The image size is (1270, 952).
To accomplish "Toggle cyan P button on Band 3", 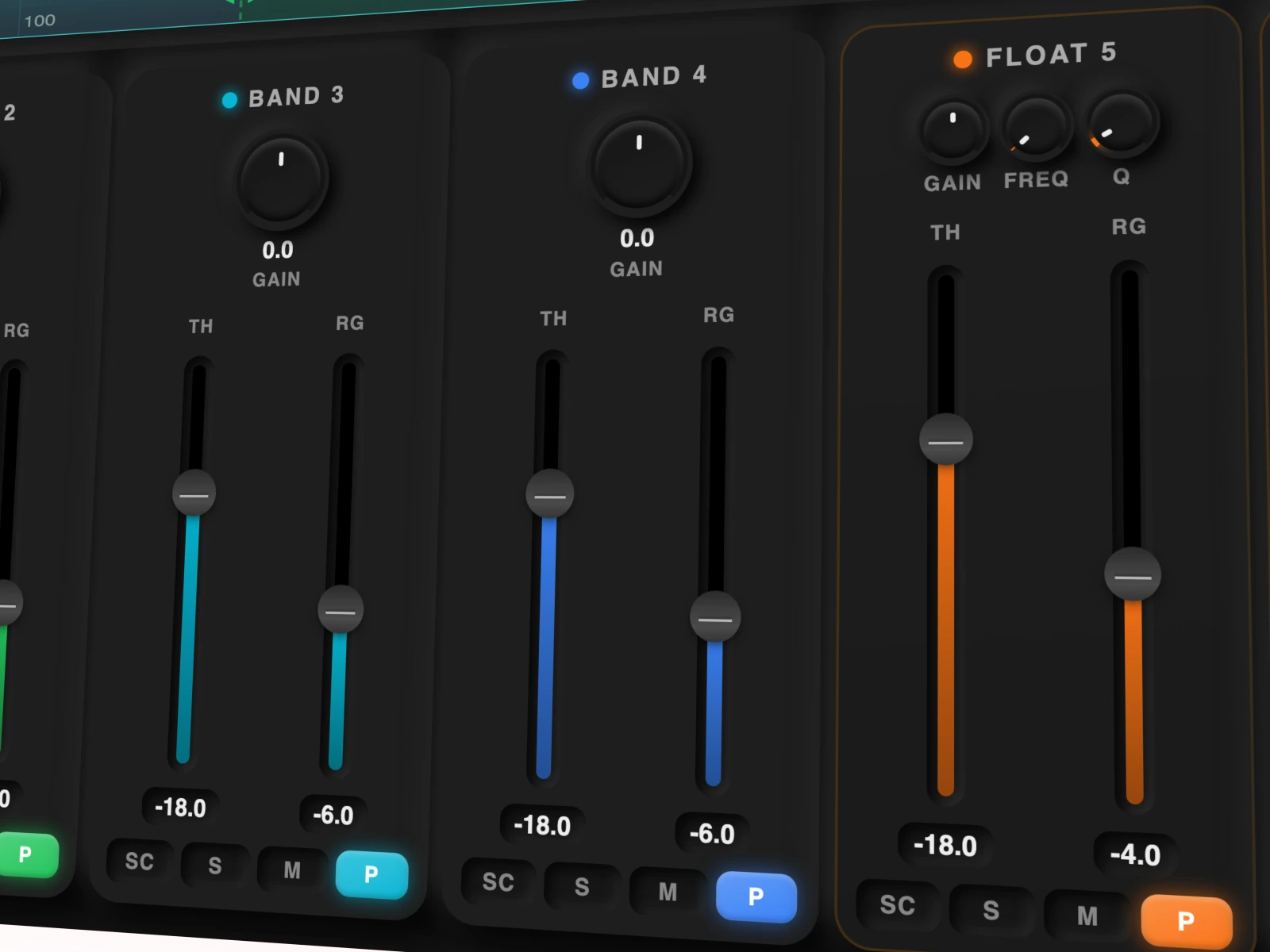I will pyautogui.click(x=371, y=874).
